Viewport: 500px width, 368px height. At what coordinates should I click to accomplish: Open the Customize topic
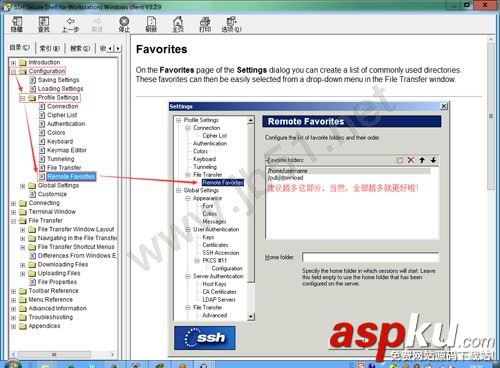pyautogui.click(x=52, y=194)
